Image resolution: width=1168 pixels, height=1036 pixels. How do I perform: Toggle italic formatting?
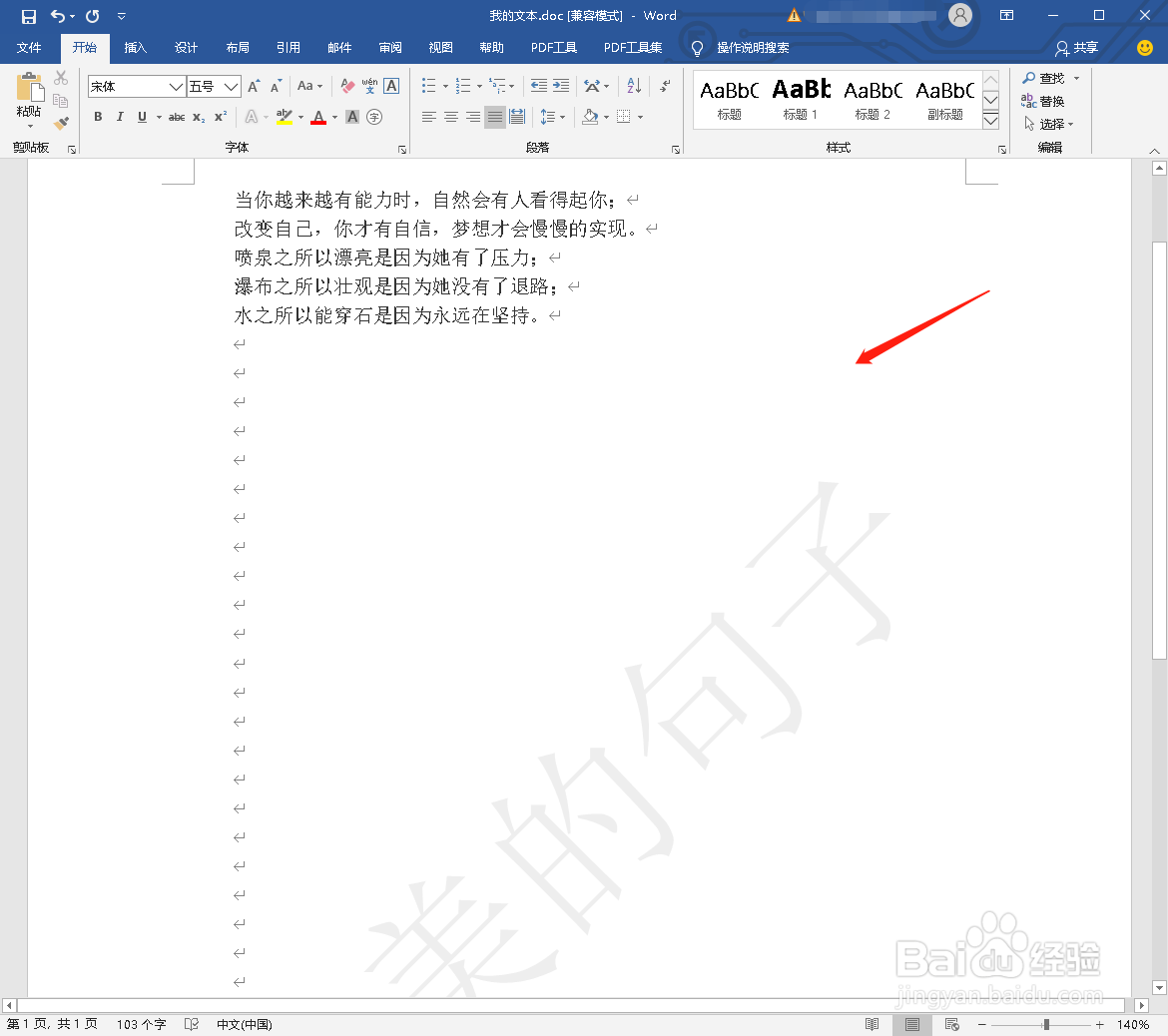coord(120,117)
